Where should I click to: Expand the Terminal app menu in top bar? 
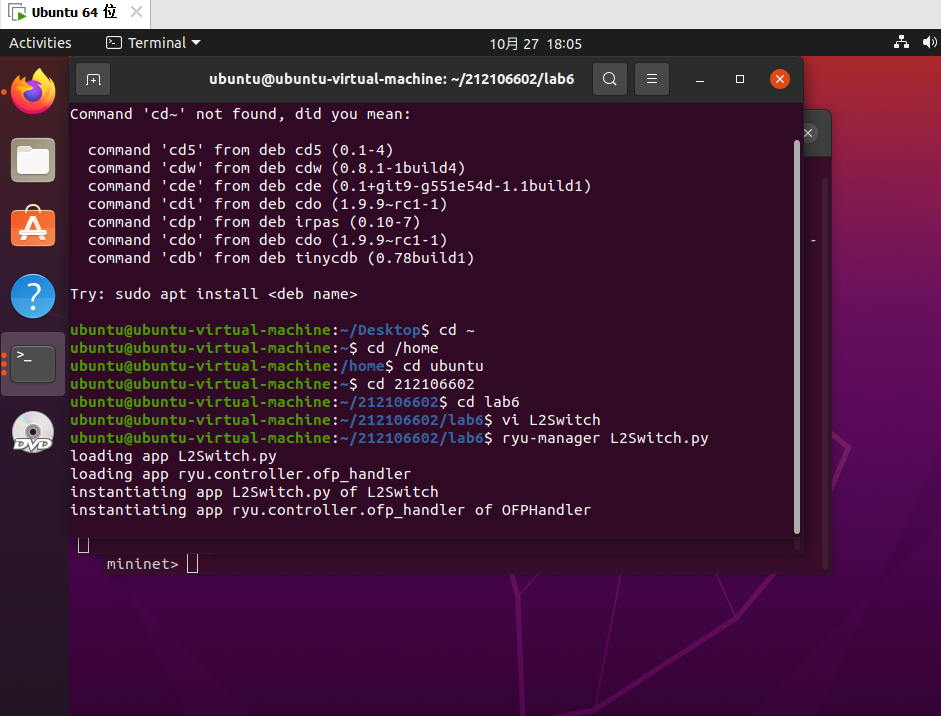(x=153, y=43)
